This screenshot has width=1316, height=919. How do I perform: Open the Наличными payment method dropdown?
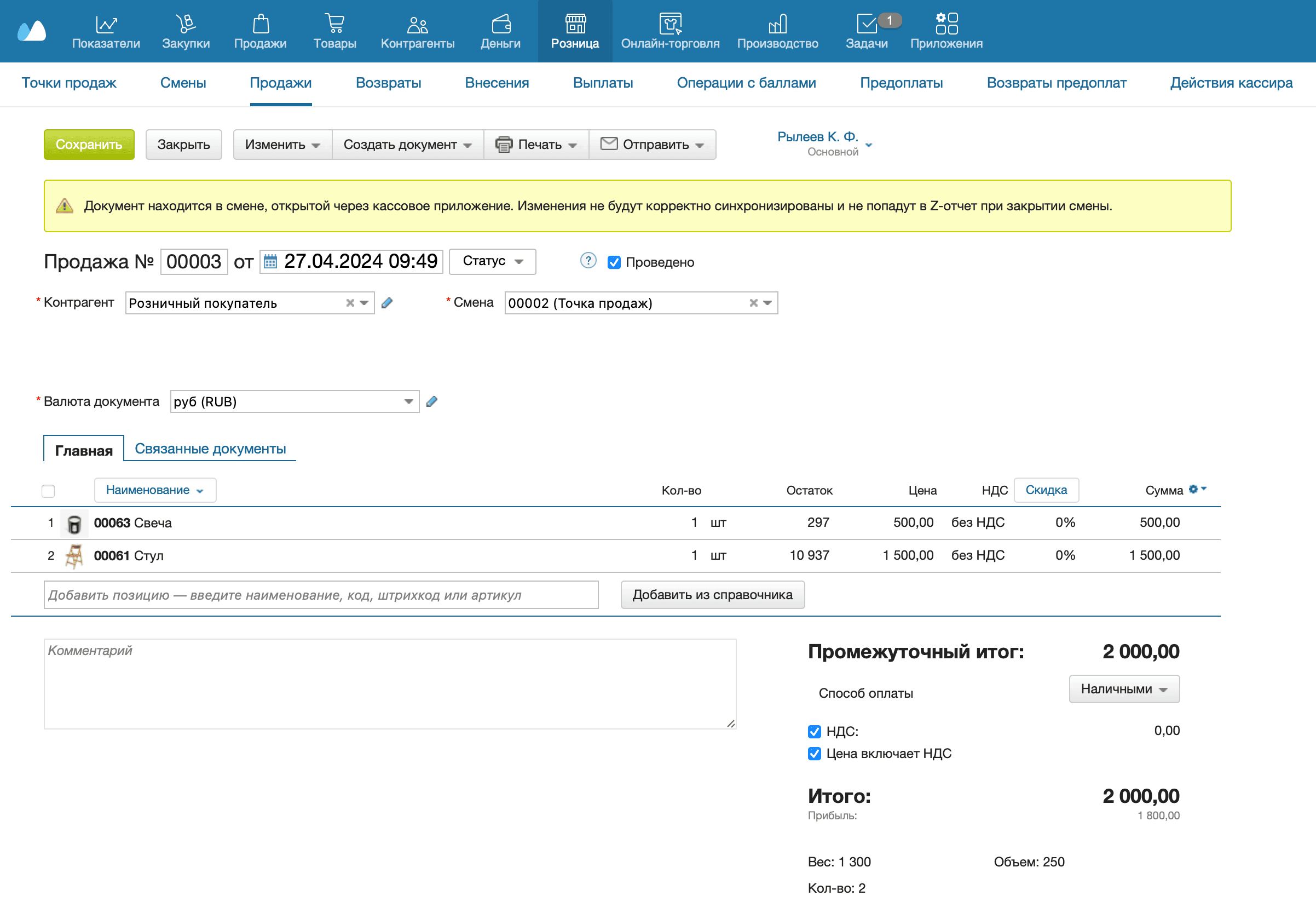(1123, 689)
